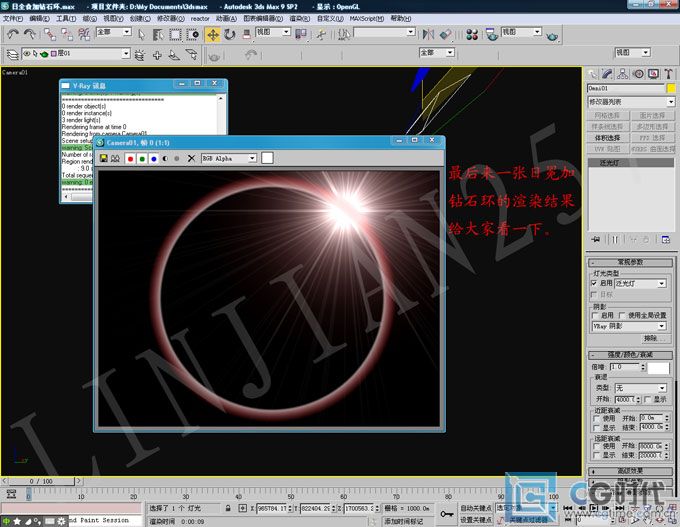Click the 自动关键点 auto key button

[476, 508]
